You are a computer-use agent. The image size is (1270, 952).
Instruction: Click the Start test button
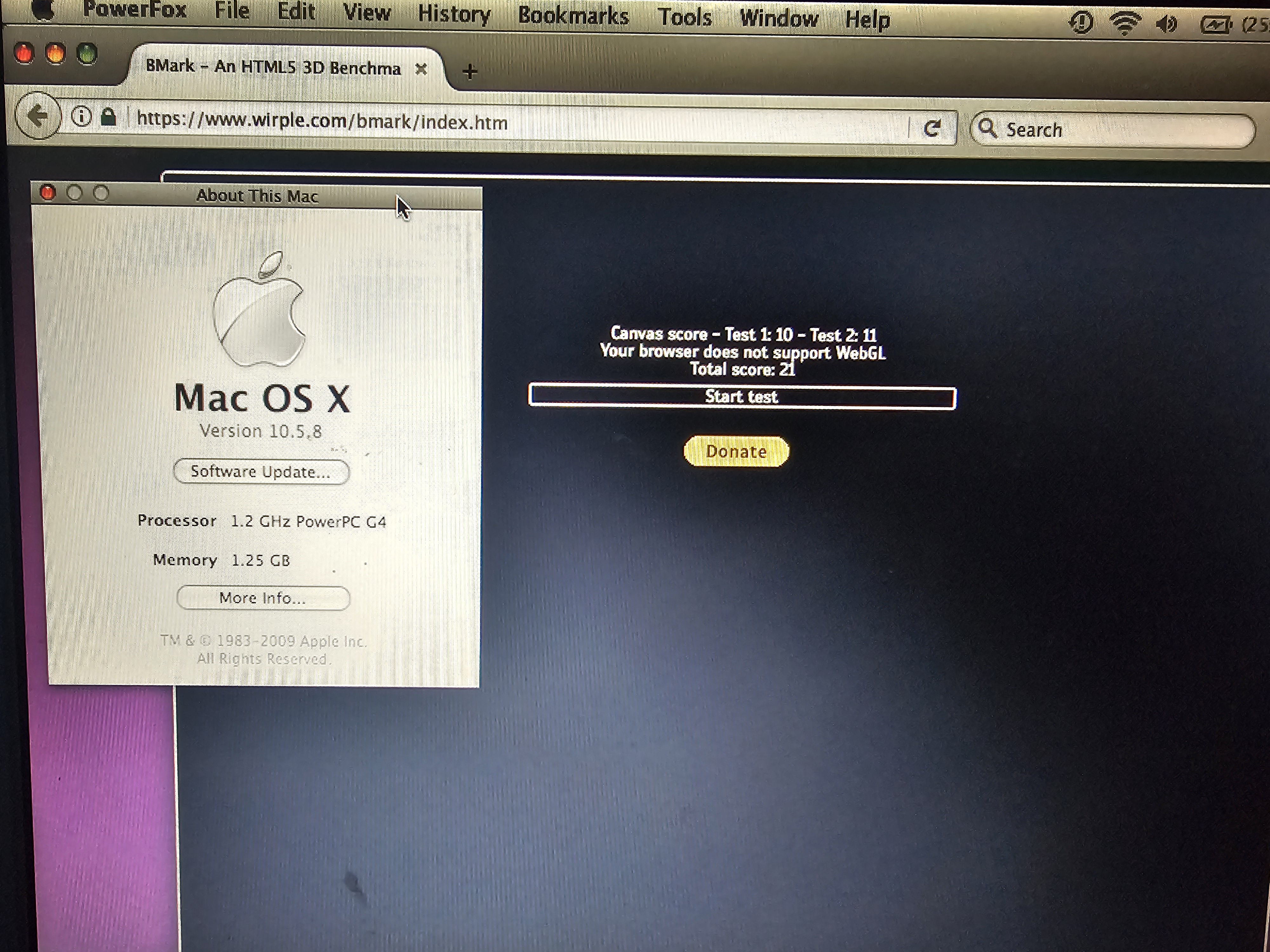[x=742, y=397]
